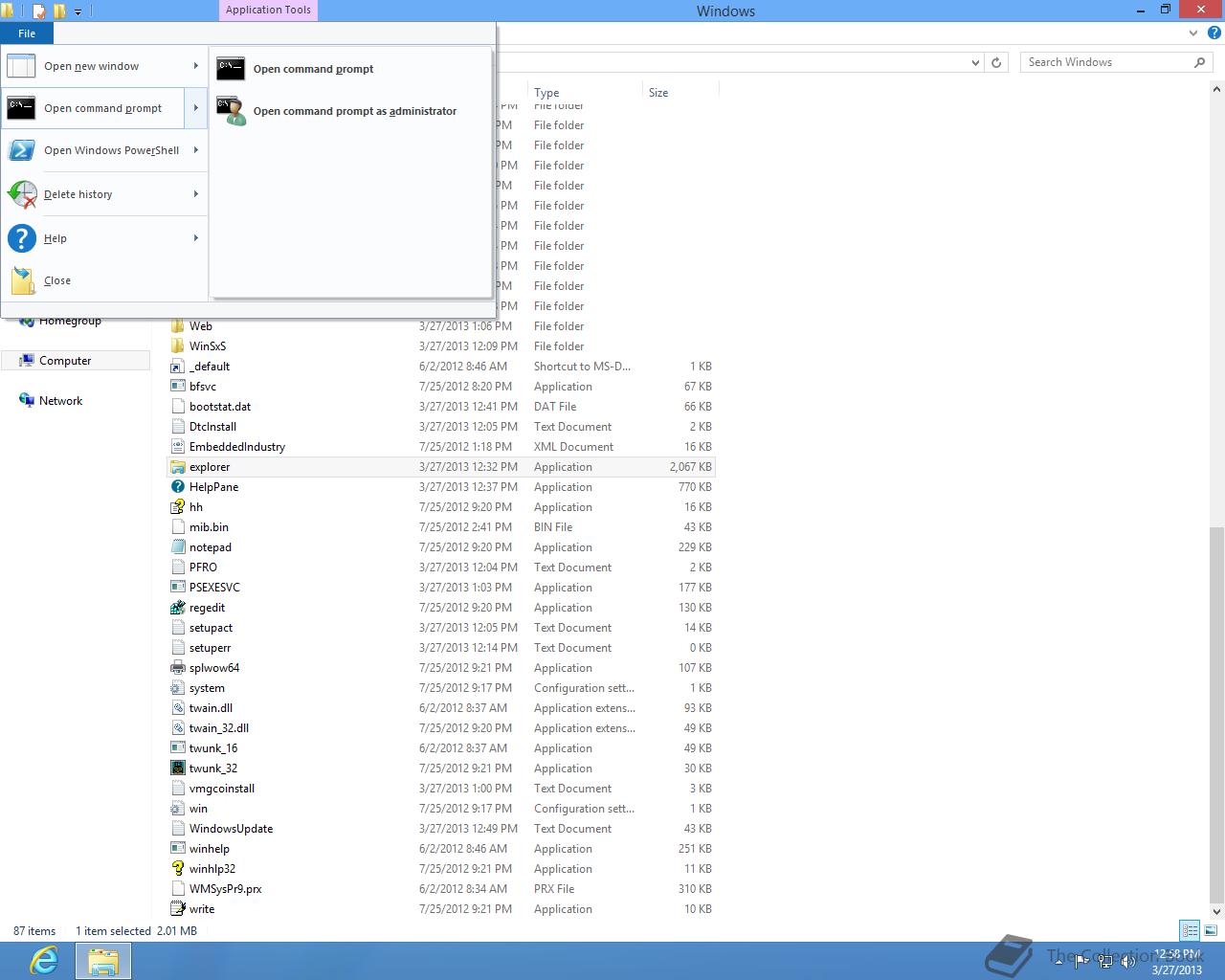Expand the Help submenu arrow
Viewport: 1225px width, 980px height.
(195, 238)
